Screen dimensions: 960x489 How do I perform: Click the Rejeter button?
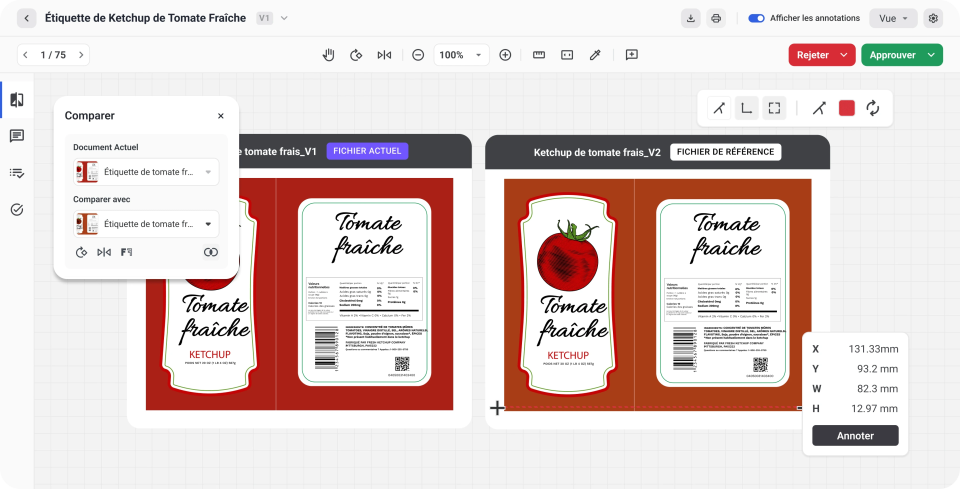coord(813,55)
